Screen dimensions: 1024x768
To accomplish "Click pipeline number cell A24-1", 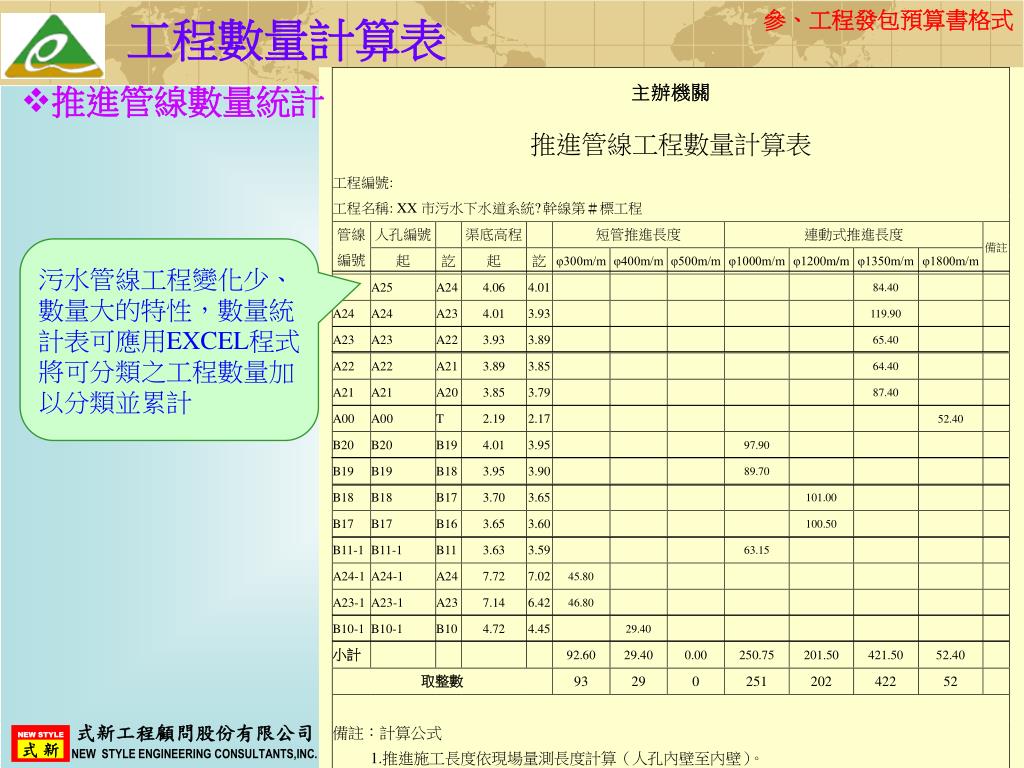I will point(348,576).
